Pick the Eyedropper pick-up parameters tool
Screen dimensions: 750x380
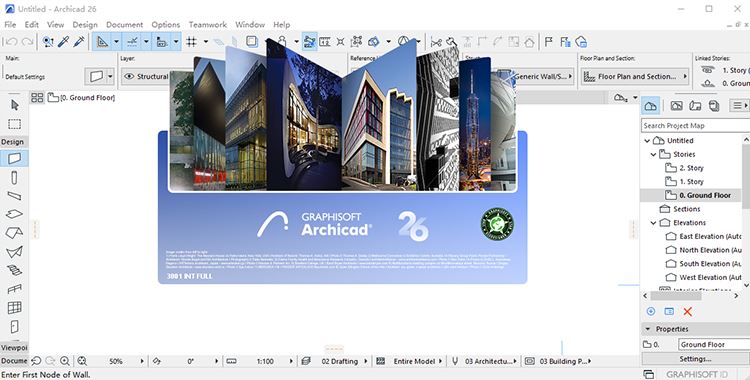(63, 42)
